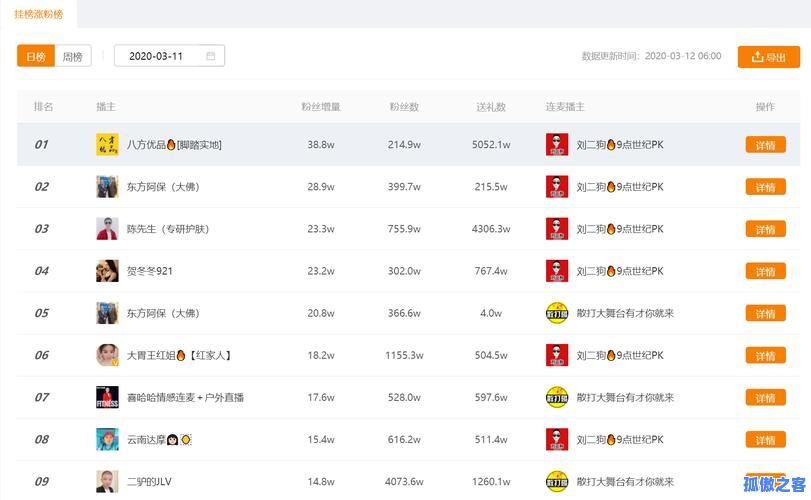Click 送礼数 column header
Screen dimensions: 811x500
tap(491, 107)
